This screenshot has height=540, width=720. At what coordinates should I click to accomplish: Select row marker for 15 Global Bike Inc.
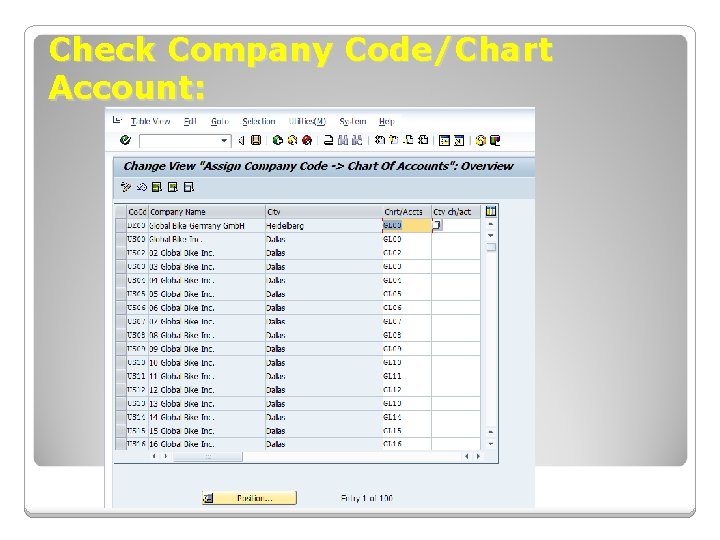(x=121, y=431)
